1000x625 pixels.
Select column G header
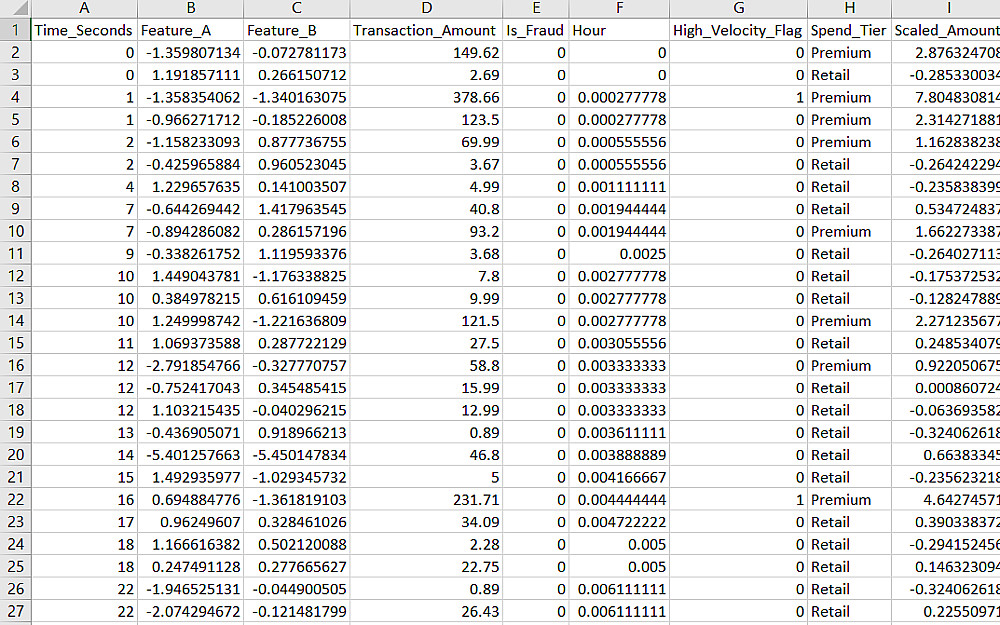(x=739, y=8)
